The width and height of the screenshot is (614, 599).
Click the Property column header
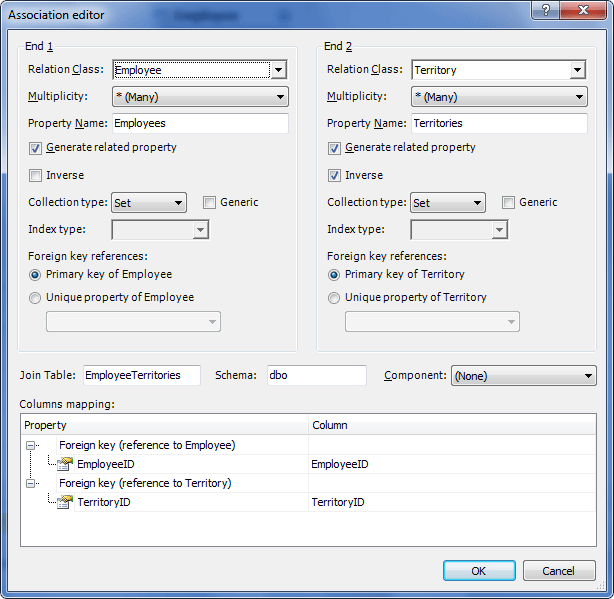(x=164, y=425)
